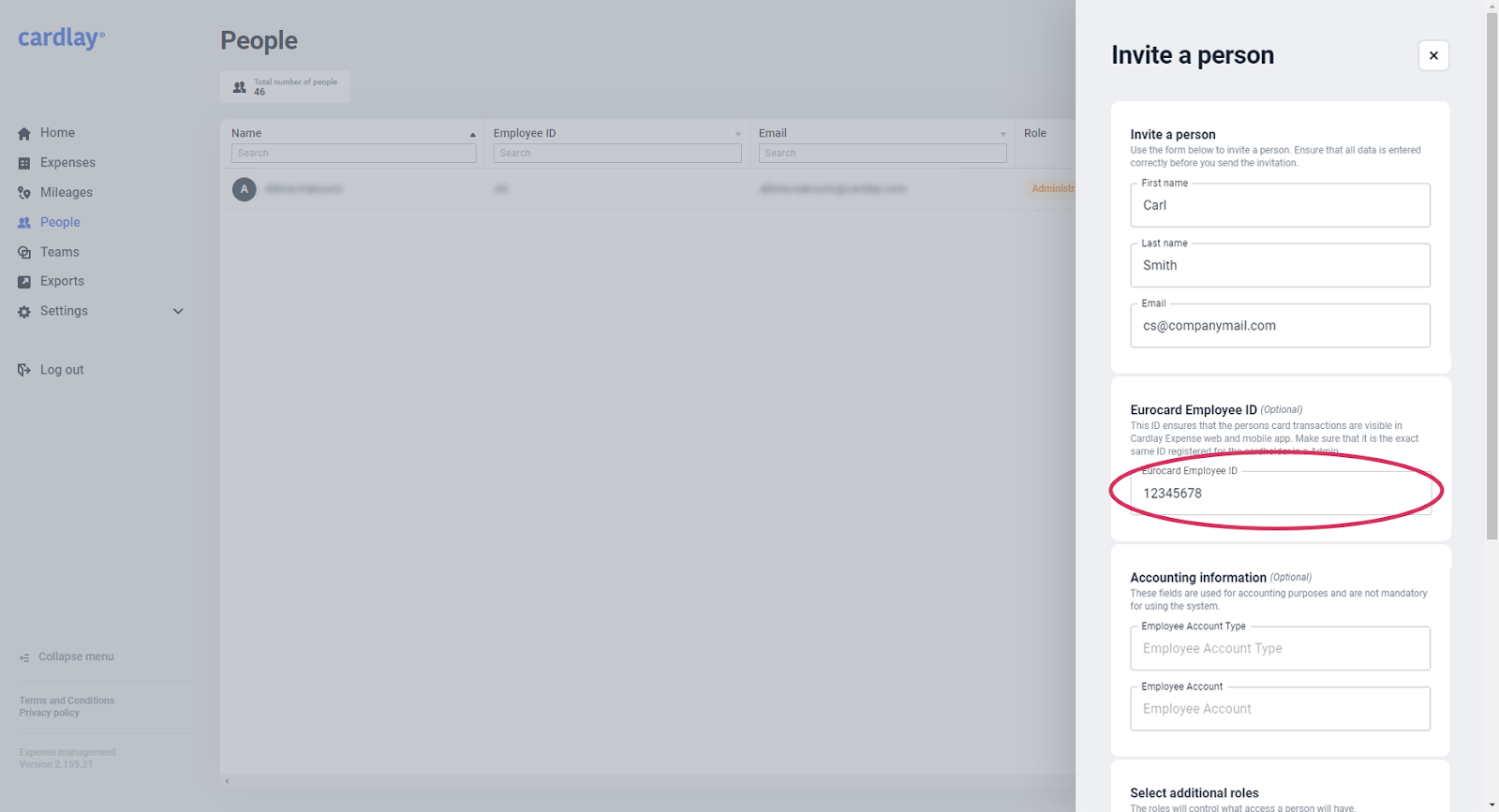The height and width of the screenshot is (812, 1499).
Task: Open the Email column sort arrow
Action: point(1002,135)
